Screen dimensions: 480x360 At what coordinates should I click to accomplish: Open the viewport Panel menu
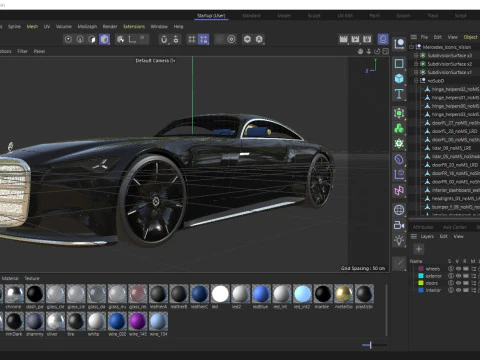tap(39, 51)
